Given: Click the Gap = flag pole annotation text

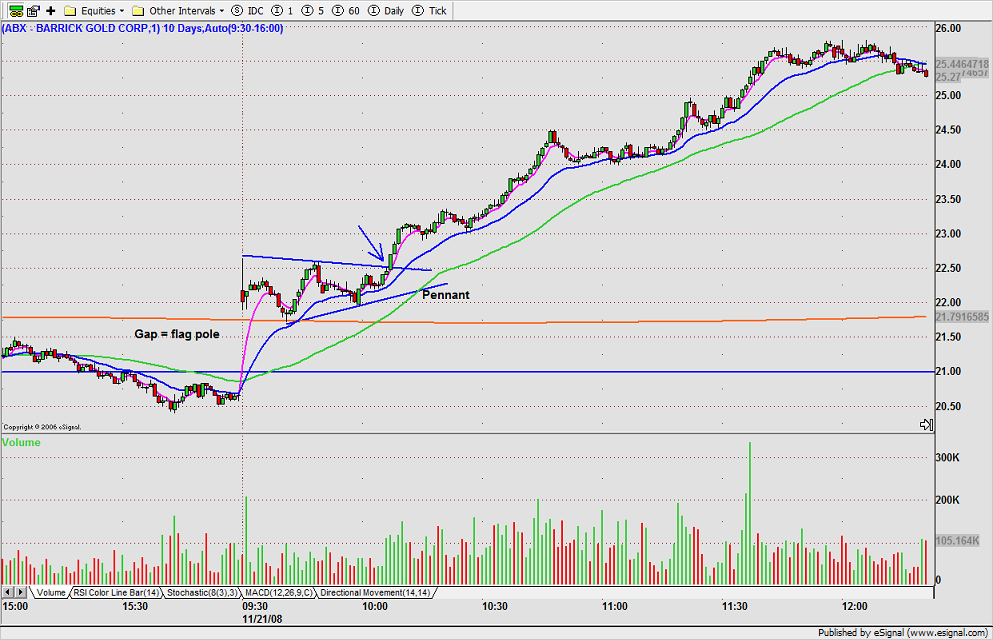Looking at the screenshot, I should click(x=177, y=334).
